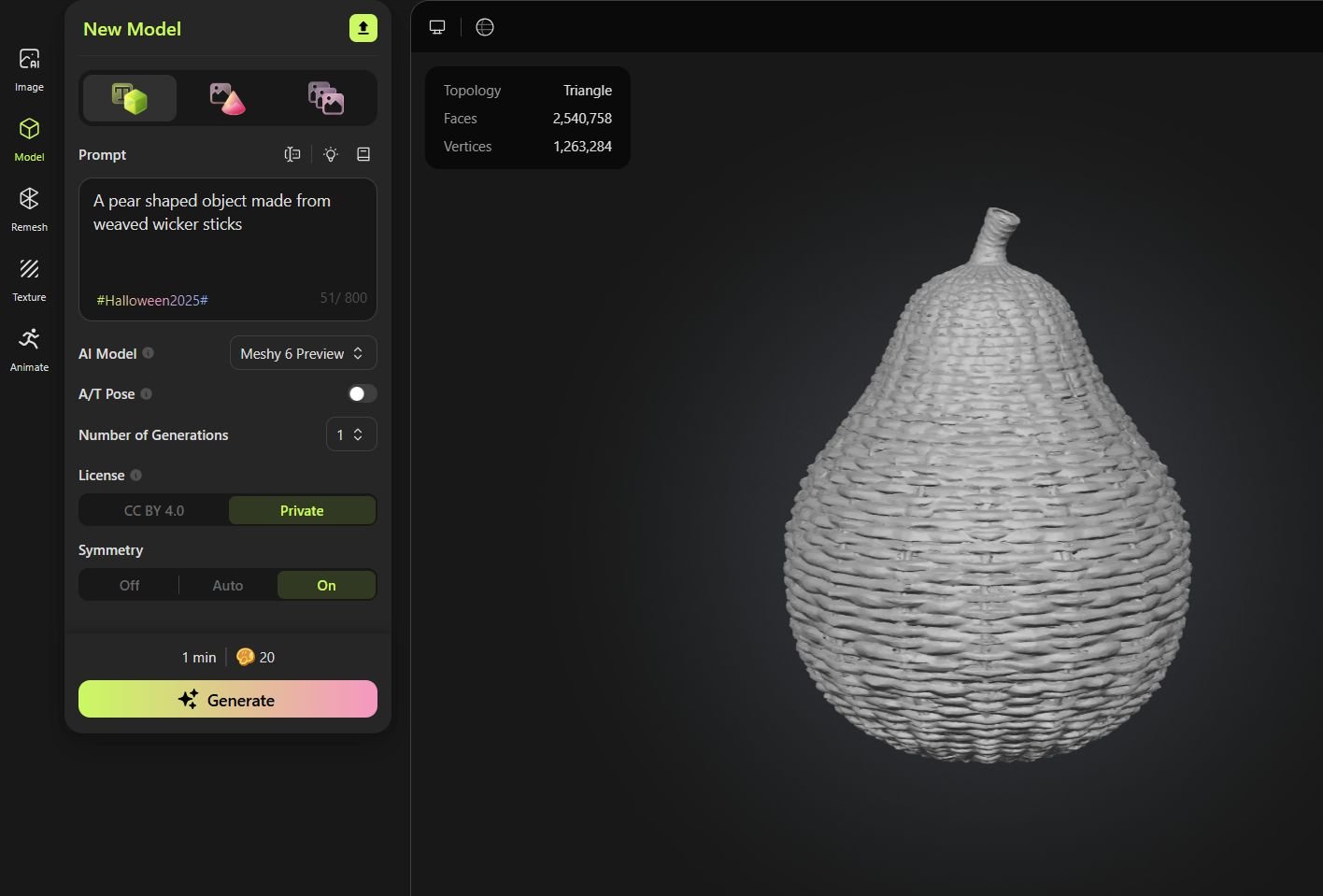Image resolution: width=1323 pixels, height=896 pixels.
Task: Open the Animate tool in sidebar
Action: (x=29, y=349)
